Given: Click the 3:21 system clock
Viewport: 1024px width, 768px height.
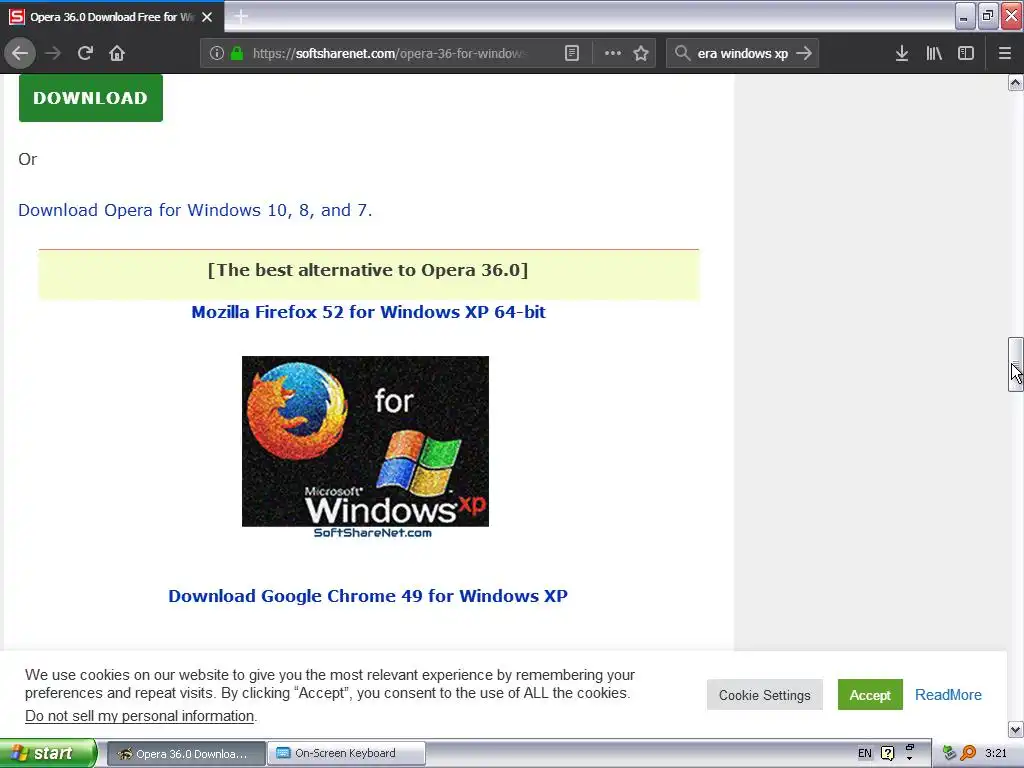Looking at the screenshot, I should (995, 754).
